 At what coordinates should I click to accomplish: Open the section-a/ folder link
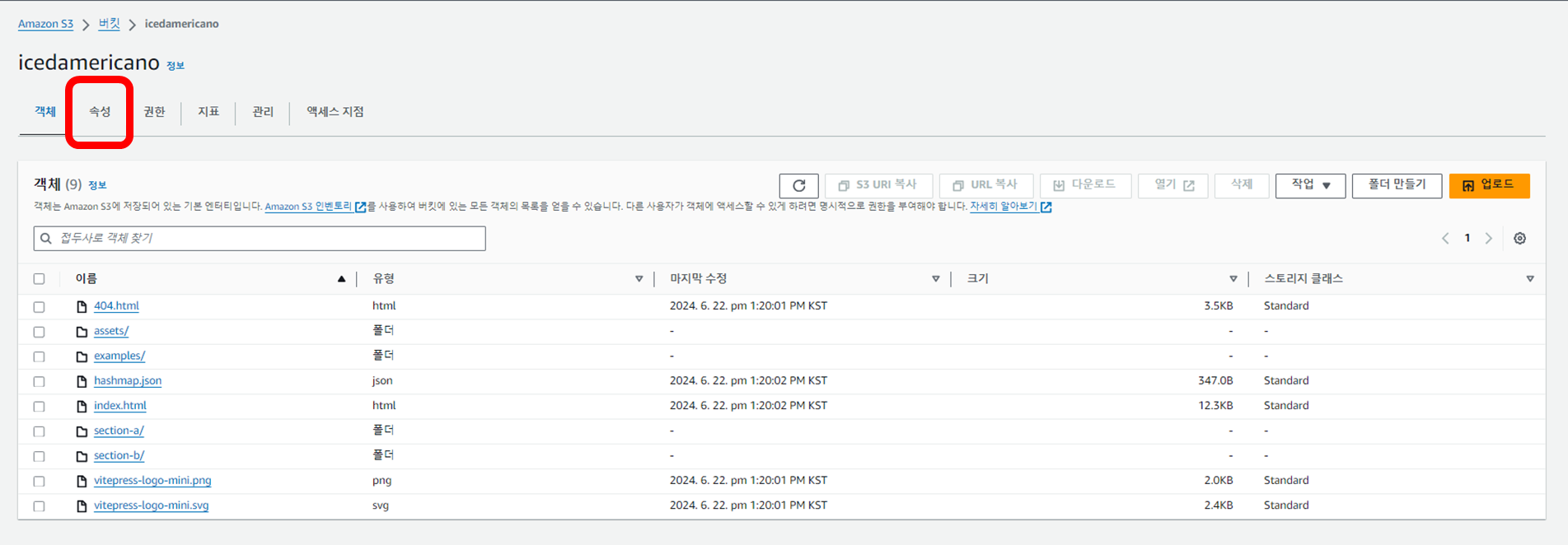pos(119,431)
